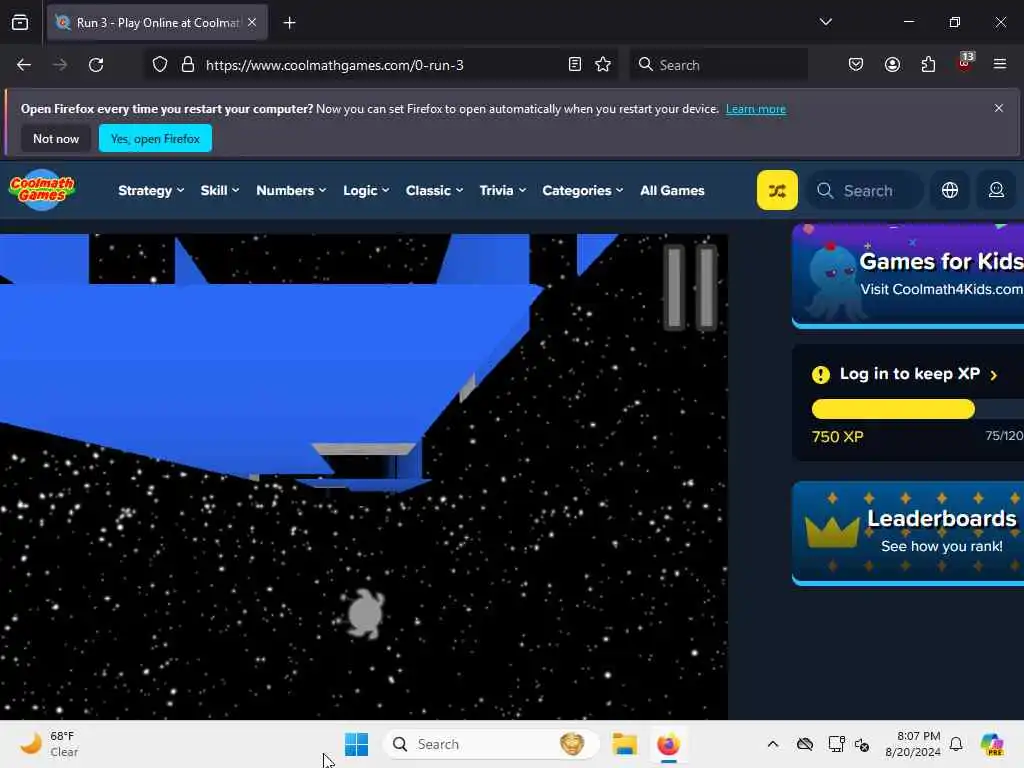Screen dimensions: 1024x768
Task: Open the Firefox account icon
Action: [892, 65]
